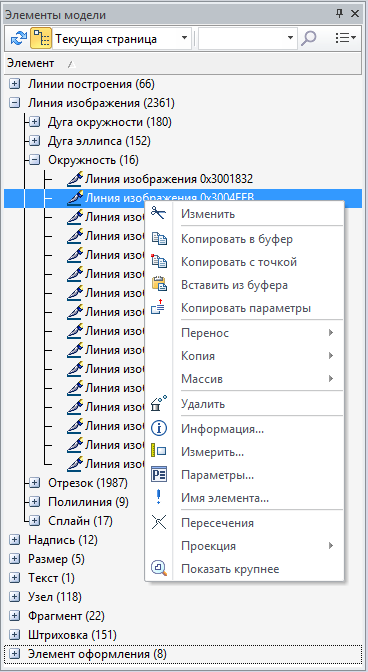
Task: Select the 'Отрезок (1987)' tree label
Action: coord(88,483)
